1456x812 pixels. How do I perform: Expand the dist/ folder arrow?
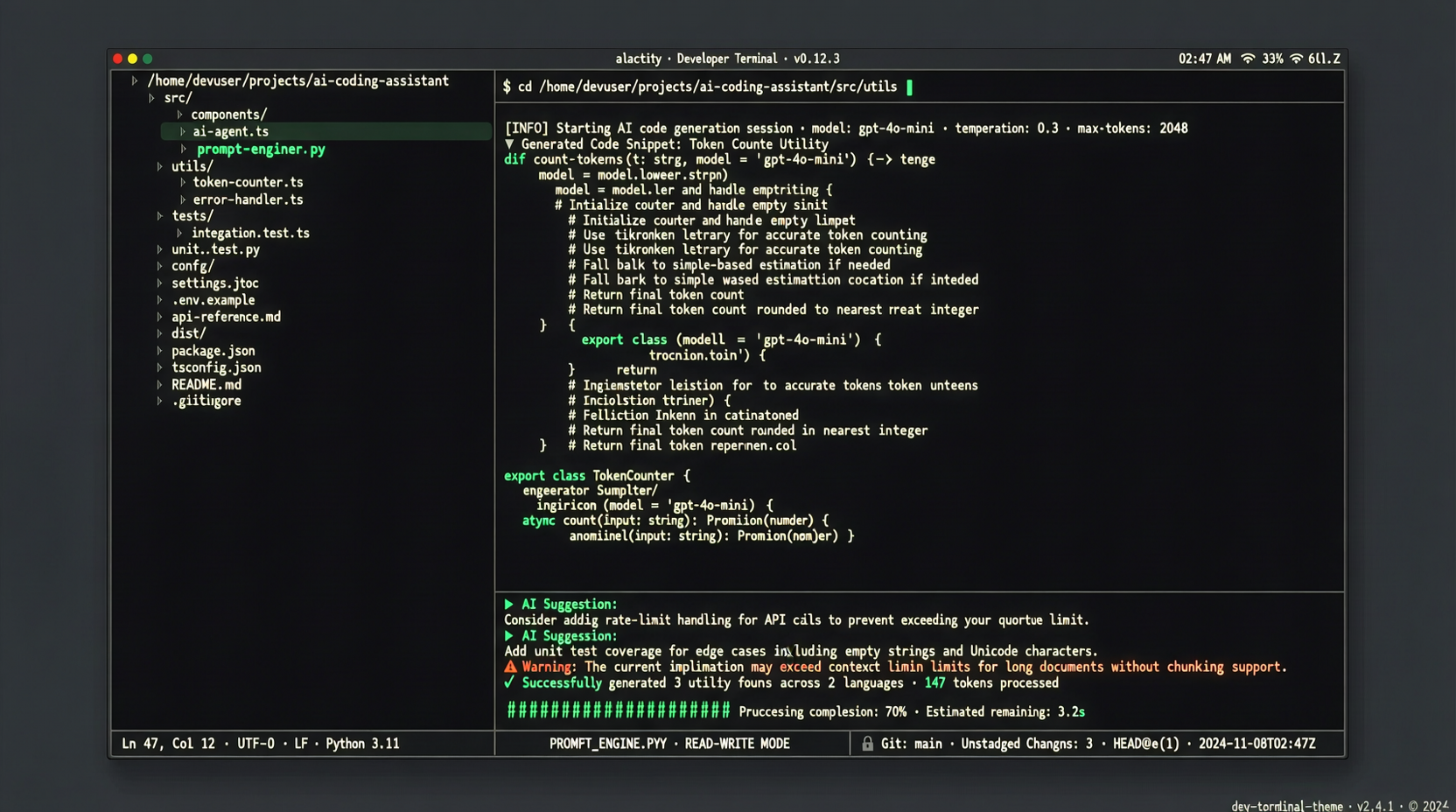(159, 333)
